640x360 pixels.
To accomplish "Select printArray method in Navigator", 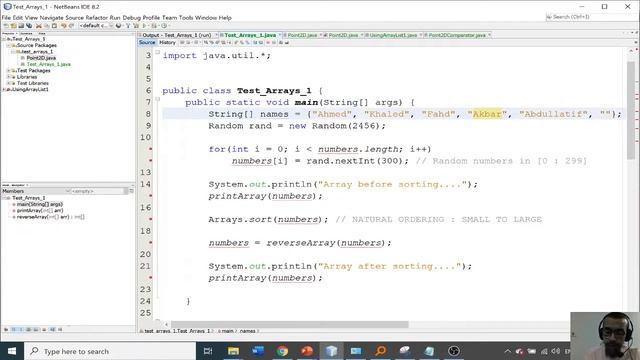I will pos(40,211).
